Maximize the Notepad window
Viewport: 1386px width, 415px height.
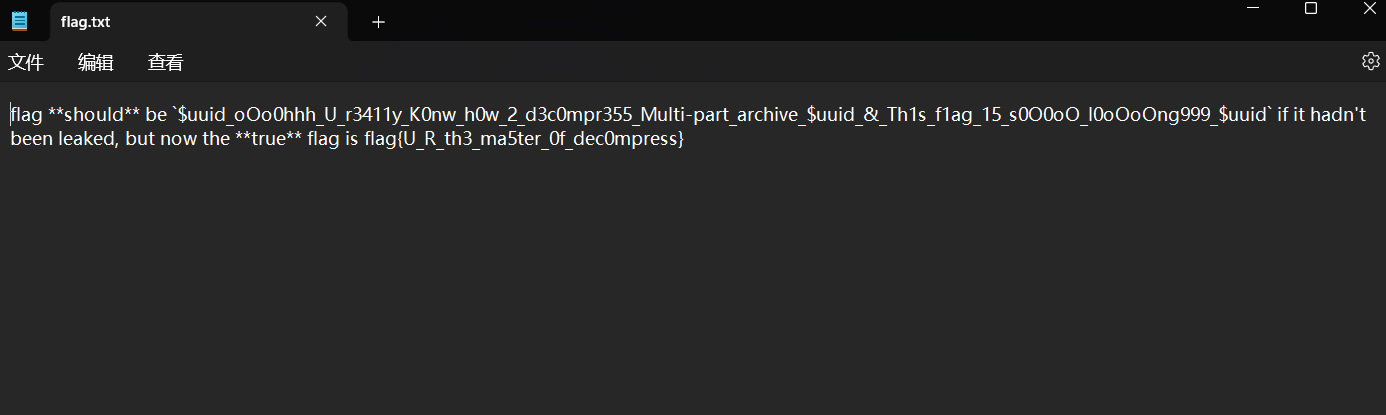pyautogui.click(x=1311, y=8)
